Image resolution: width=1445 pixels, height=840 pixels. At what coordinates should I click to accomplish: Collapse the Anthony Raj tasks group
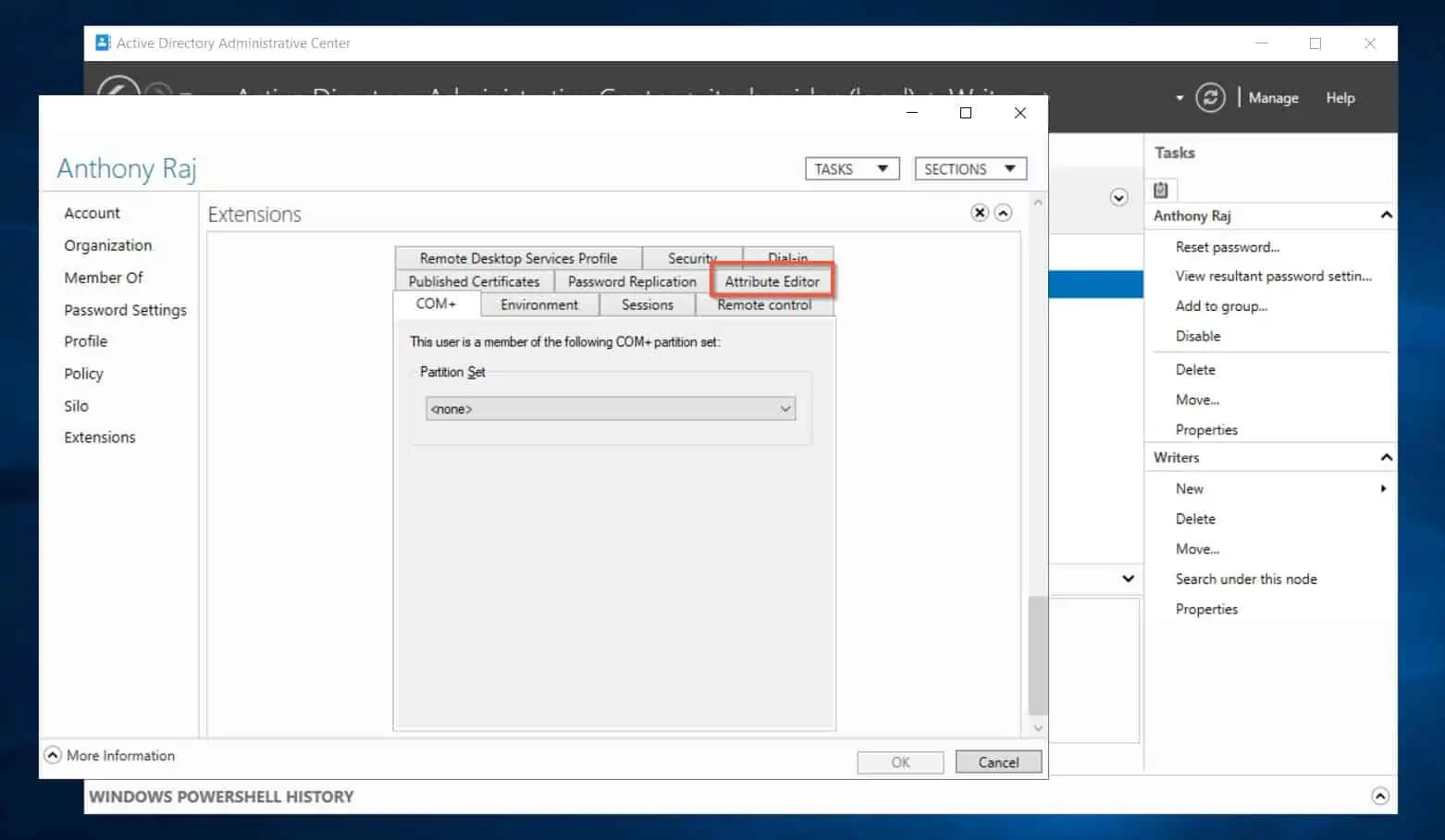1386,215
